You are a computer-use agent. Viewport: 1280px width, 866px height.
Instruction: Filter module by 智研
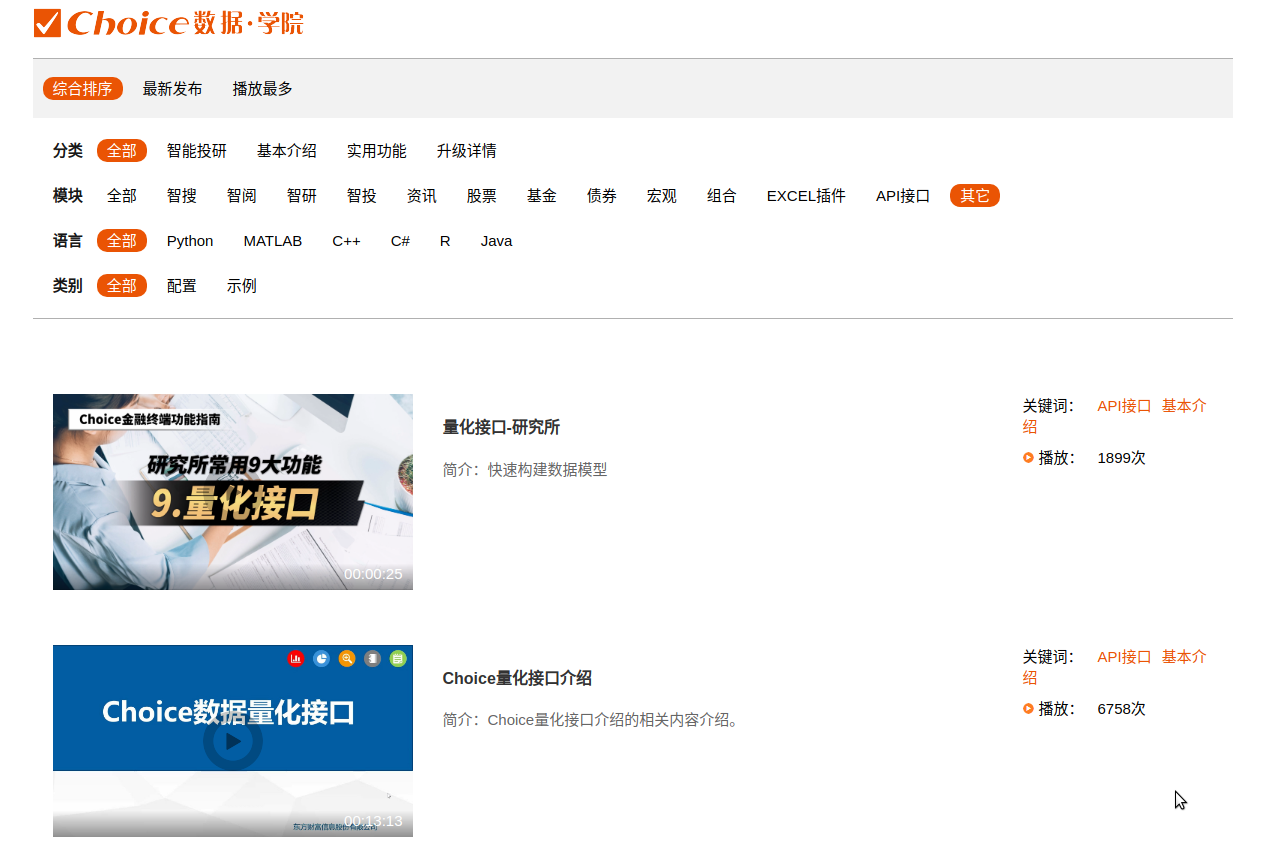[302, 195]
